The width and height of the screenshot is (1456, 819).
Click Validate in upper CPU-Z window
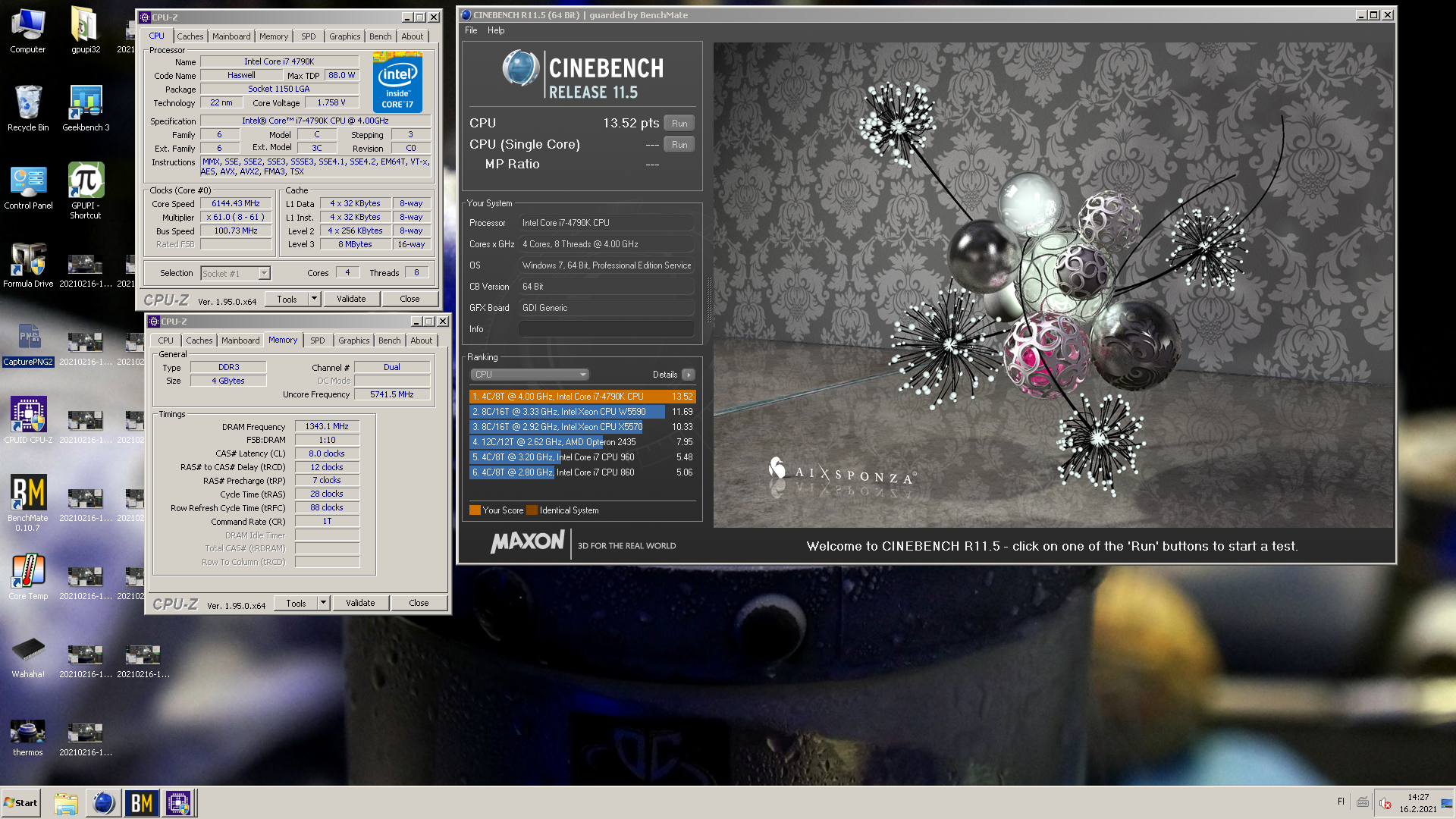(x=351, y=299)
